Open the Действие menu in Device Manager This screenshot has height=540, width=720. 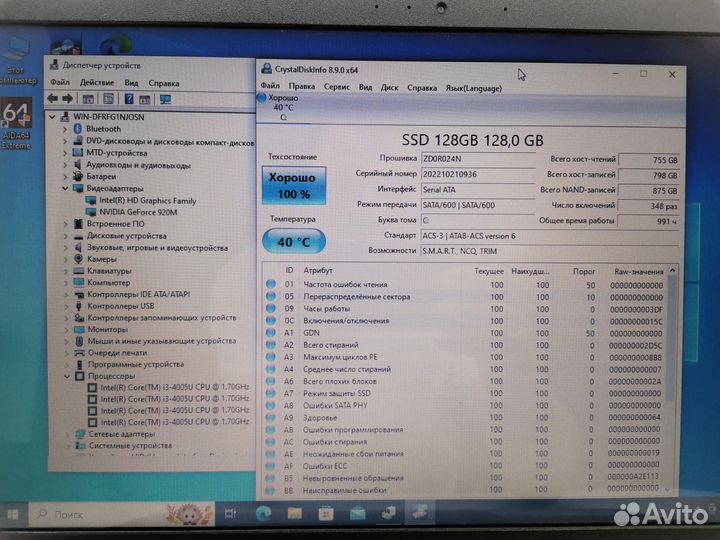(97, 83)
